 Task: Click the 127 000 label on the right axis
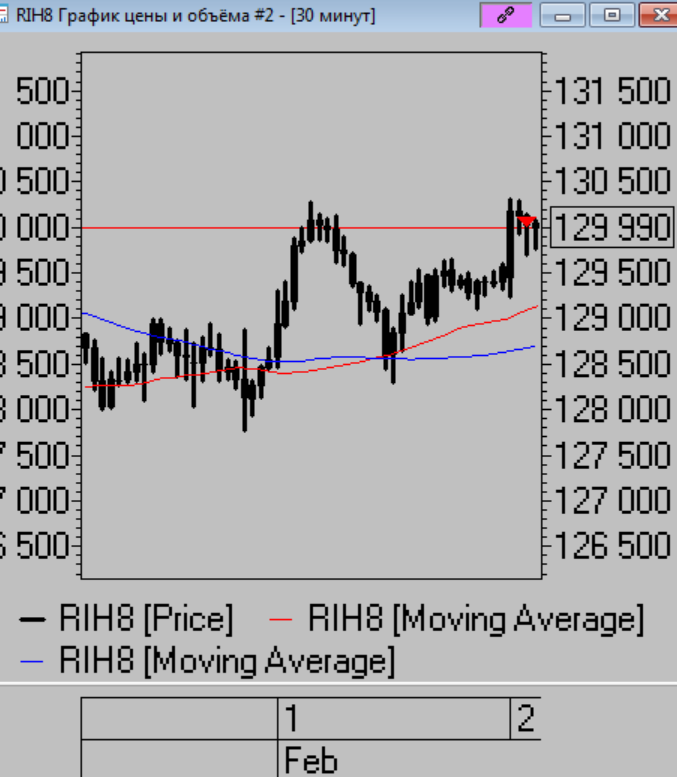pos(612,500)
